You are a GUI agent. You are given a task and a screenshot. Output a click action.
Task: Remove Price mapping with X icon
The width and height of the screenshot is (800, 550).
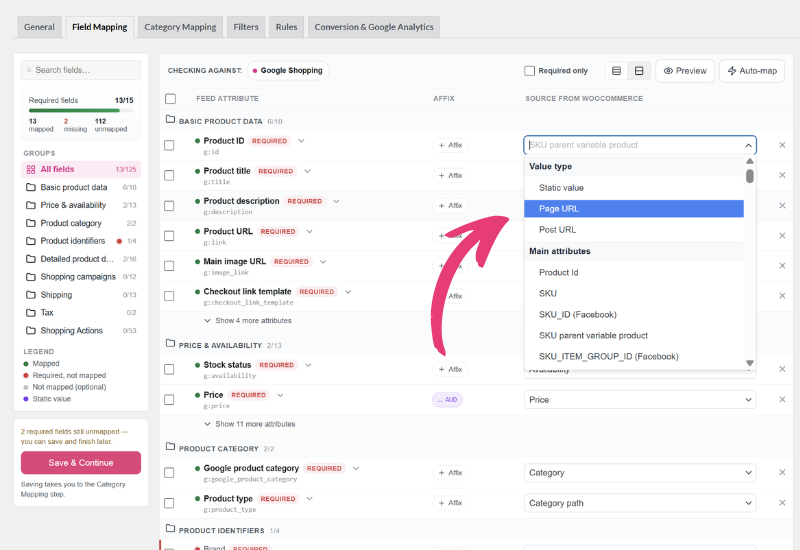tap(782, 399)
